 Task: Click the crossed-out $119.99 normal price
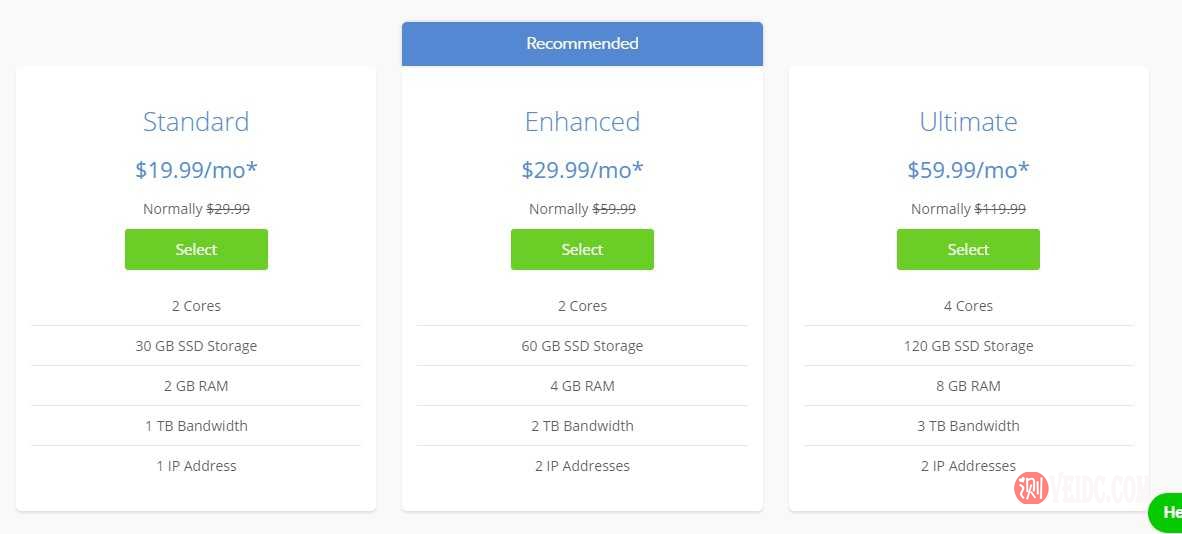(x=1000, y=209)
